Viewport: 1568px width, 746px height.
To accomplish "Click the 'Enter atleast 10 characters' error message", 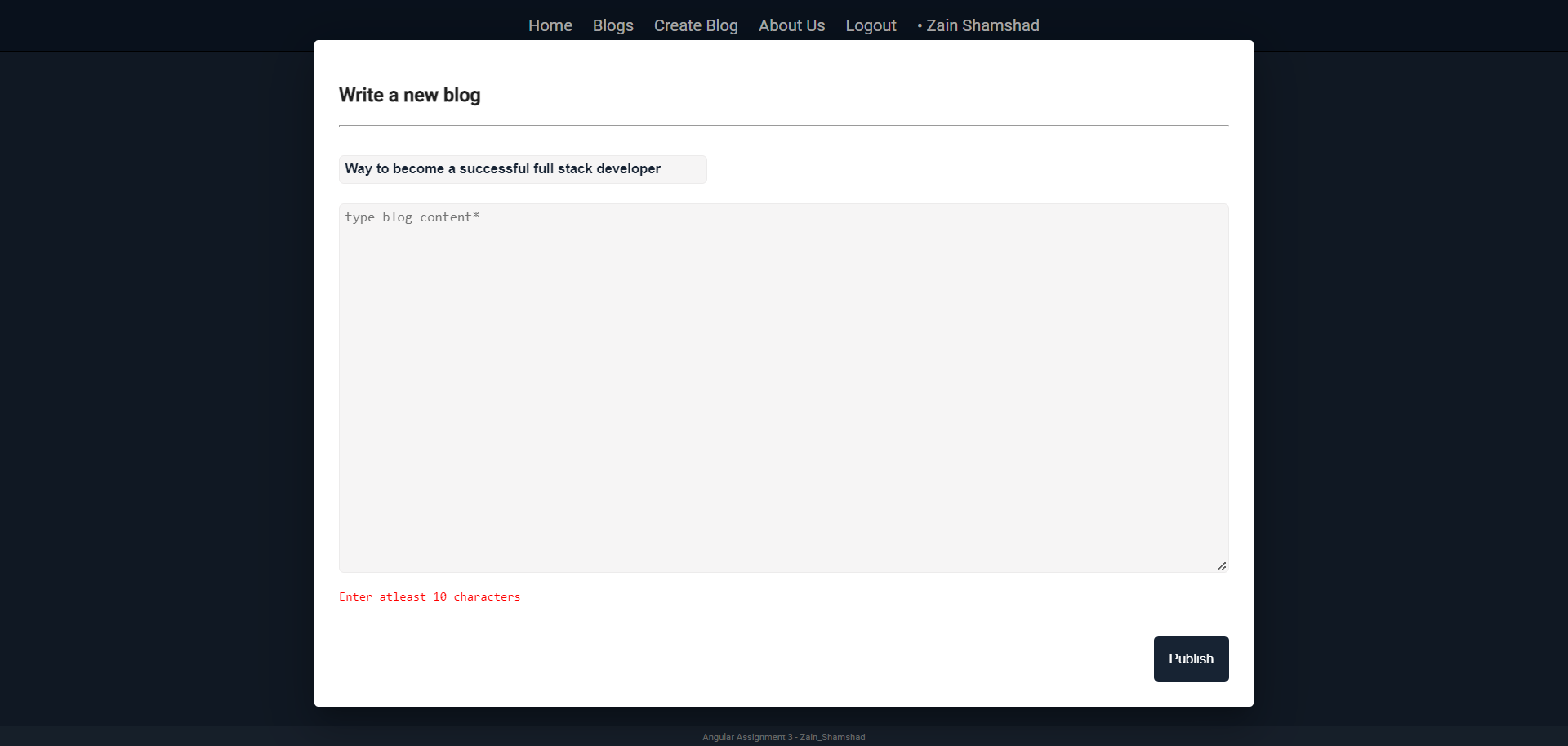I will click(429, 596).
